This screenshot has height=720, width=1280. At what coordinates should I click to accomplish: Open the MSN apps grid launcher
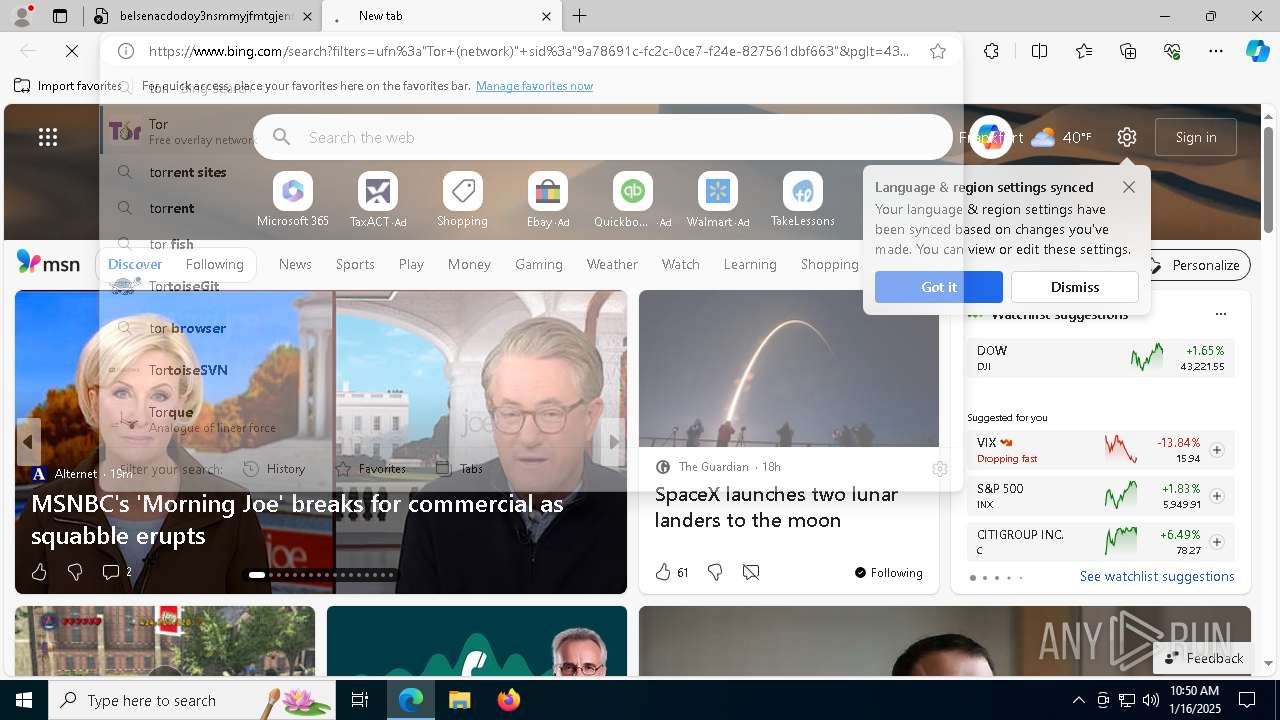click(x=48, y=137)
